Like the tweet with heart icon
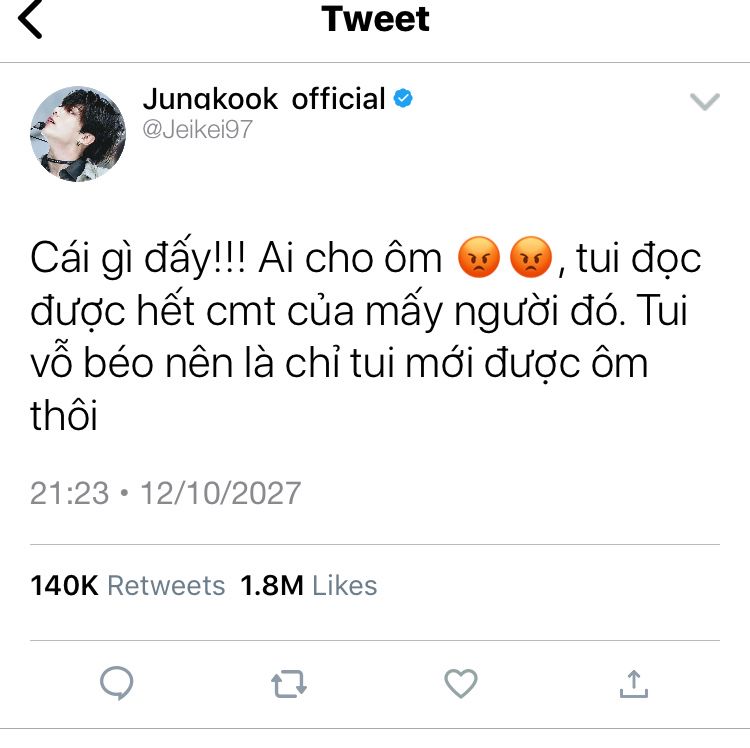The height and width of the screenshot is (748, 750). point(461,683)
